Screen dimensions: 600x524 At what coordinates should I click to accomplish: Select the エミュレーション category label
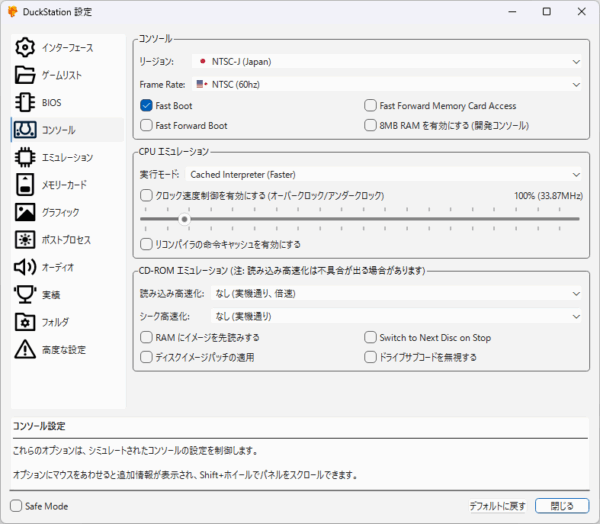[67, 158]
